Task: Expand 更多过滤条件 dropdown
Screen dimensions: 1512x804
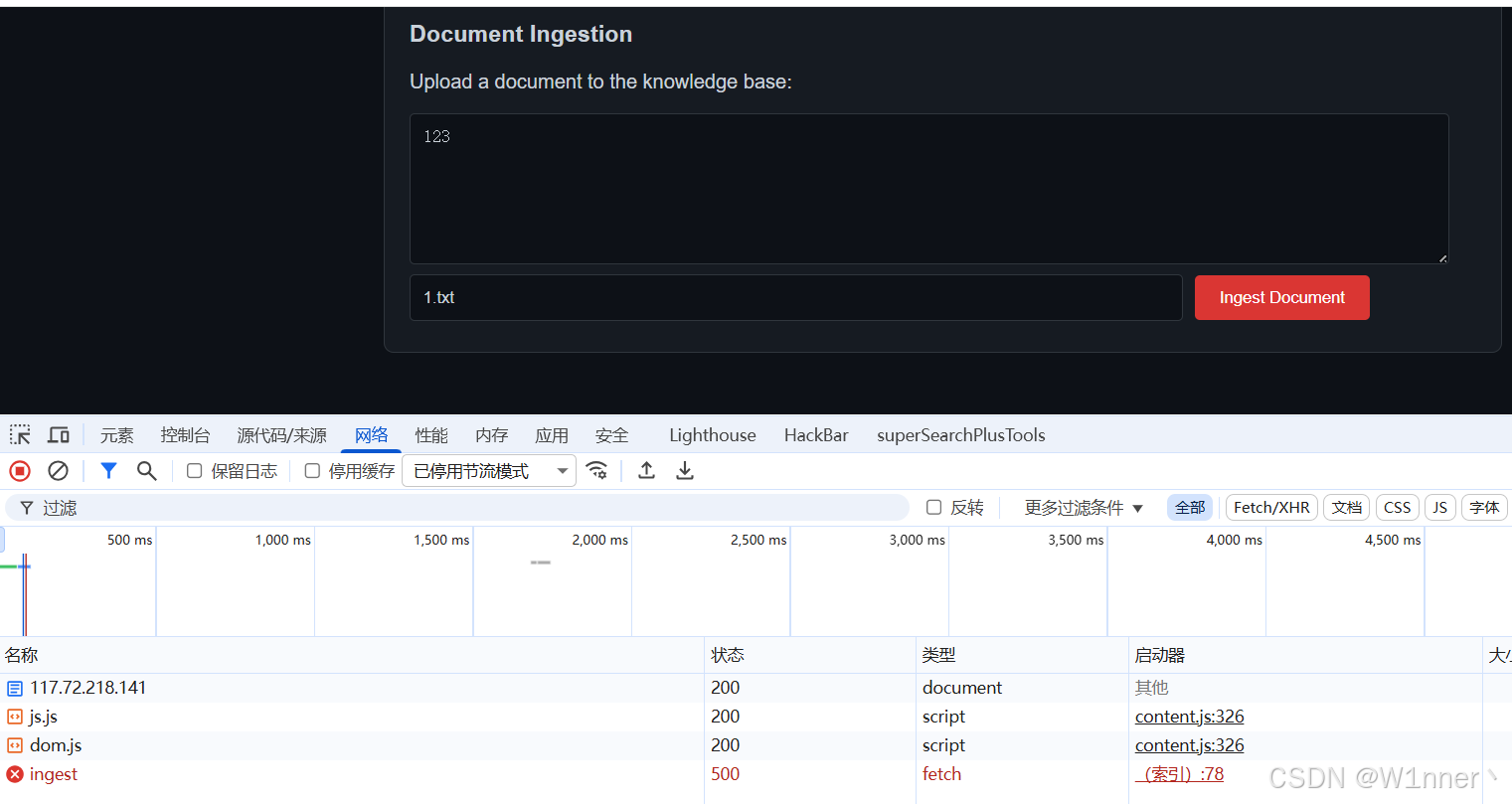Action: point(1084,508)
